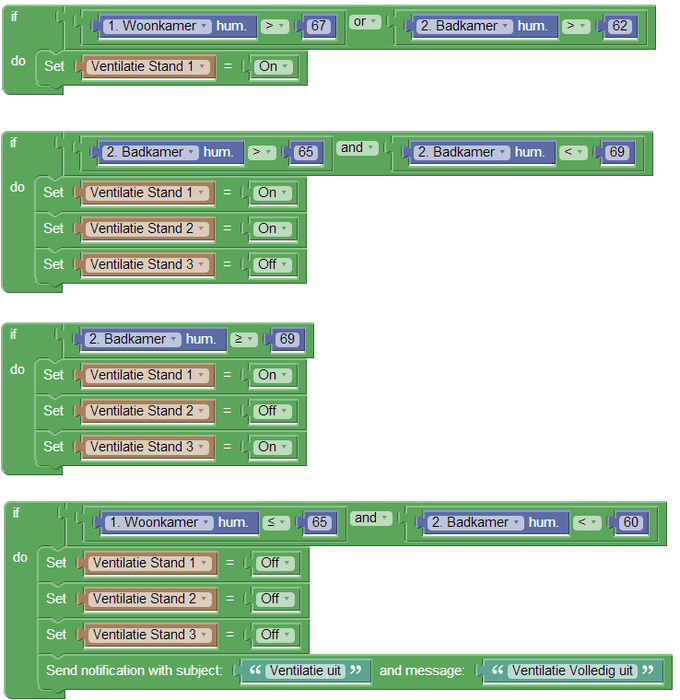Open the '≥' comparison operator dropdown
680x700 pixels.
244,339
